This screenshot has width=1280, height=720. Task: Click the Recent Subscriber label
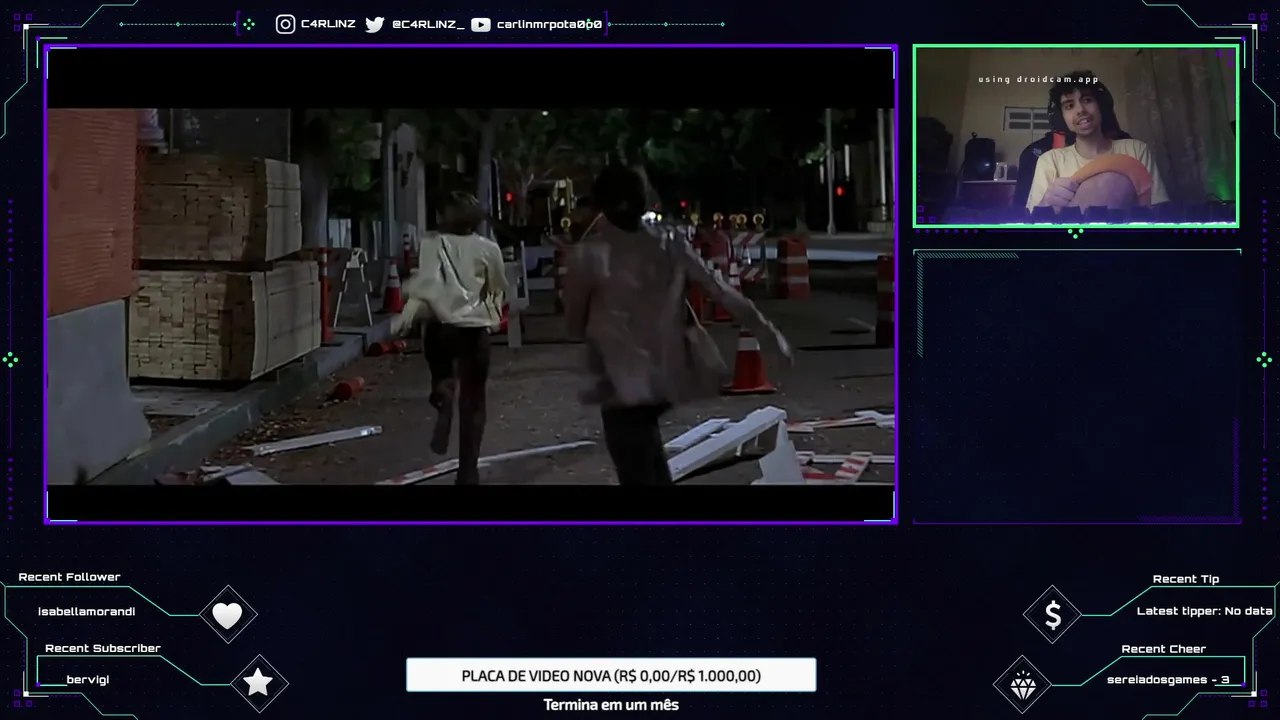pyautogui.click(x=103, y=648)
